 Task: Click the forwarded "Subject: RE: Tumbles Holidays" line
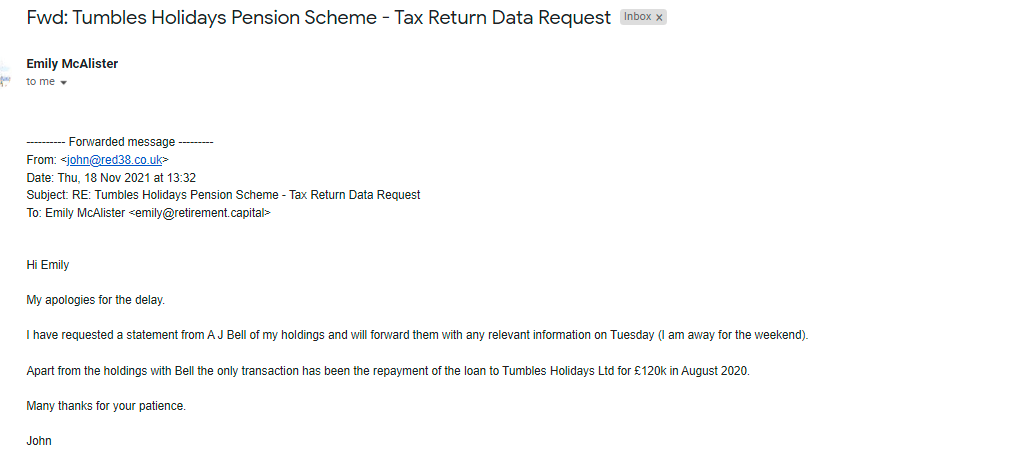click(x=223, y=195)
